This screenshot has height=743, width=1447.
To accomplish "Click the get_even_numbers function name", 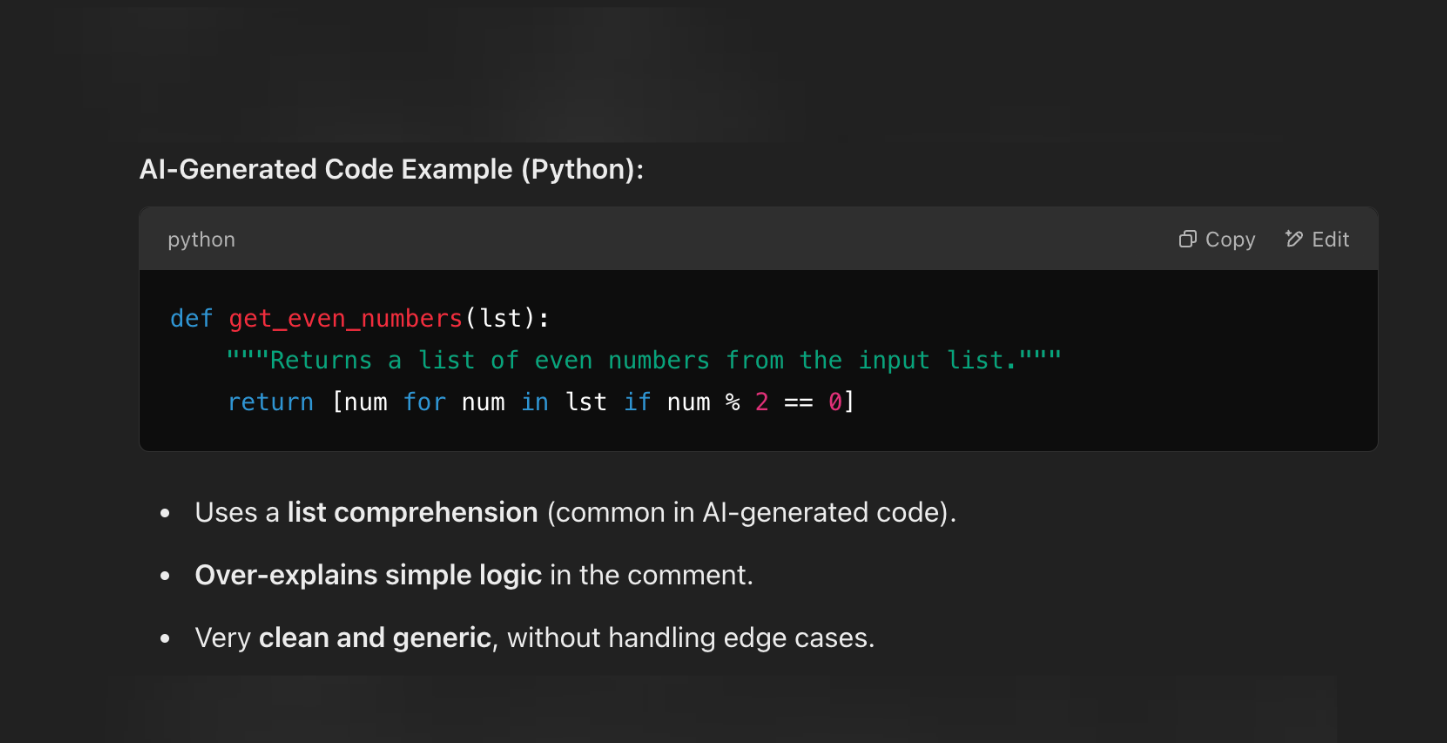I will tap(345, 319).
